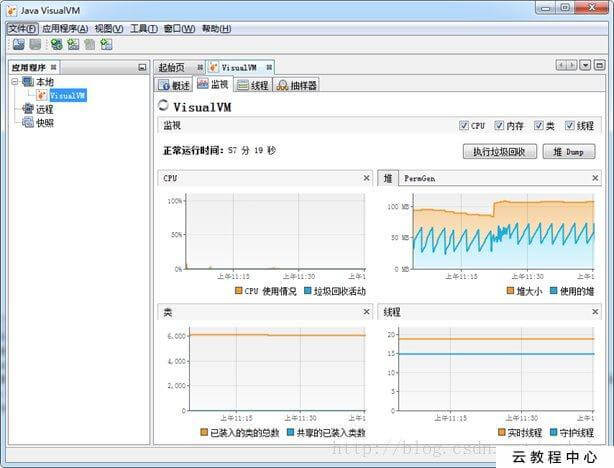Click the 守护线程 legend swatch
This screenshot has width=614, height=468.
pyautogui.click(x=554, y=432)
